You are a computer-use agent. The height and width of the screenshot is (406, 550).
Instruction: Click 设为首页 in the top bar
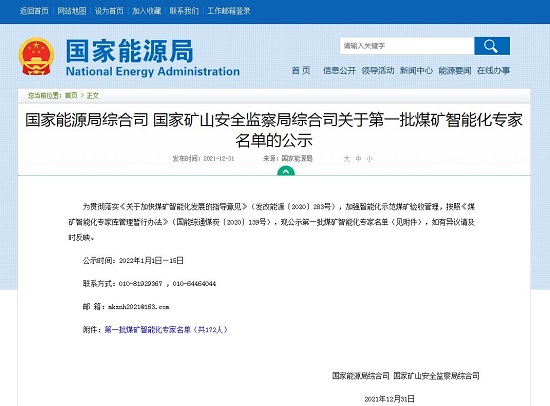pos(109,11)
